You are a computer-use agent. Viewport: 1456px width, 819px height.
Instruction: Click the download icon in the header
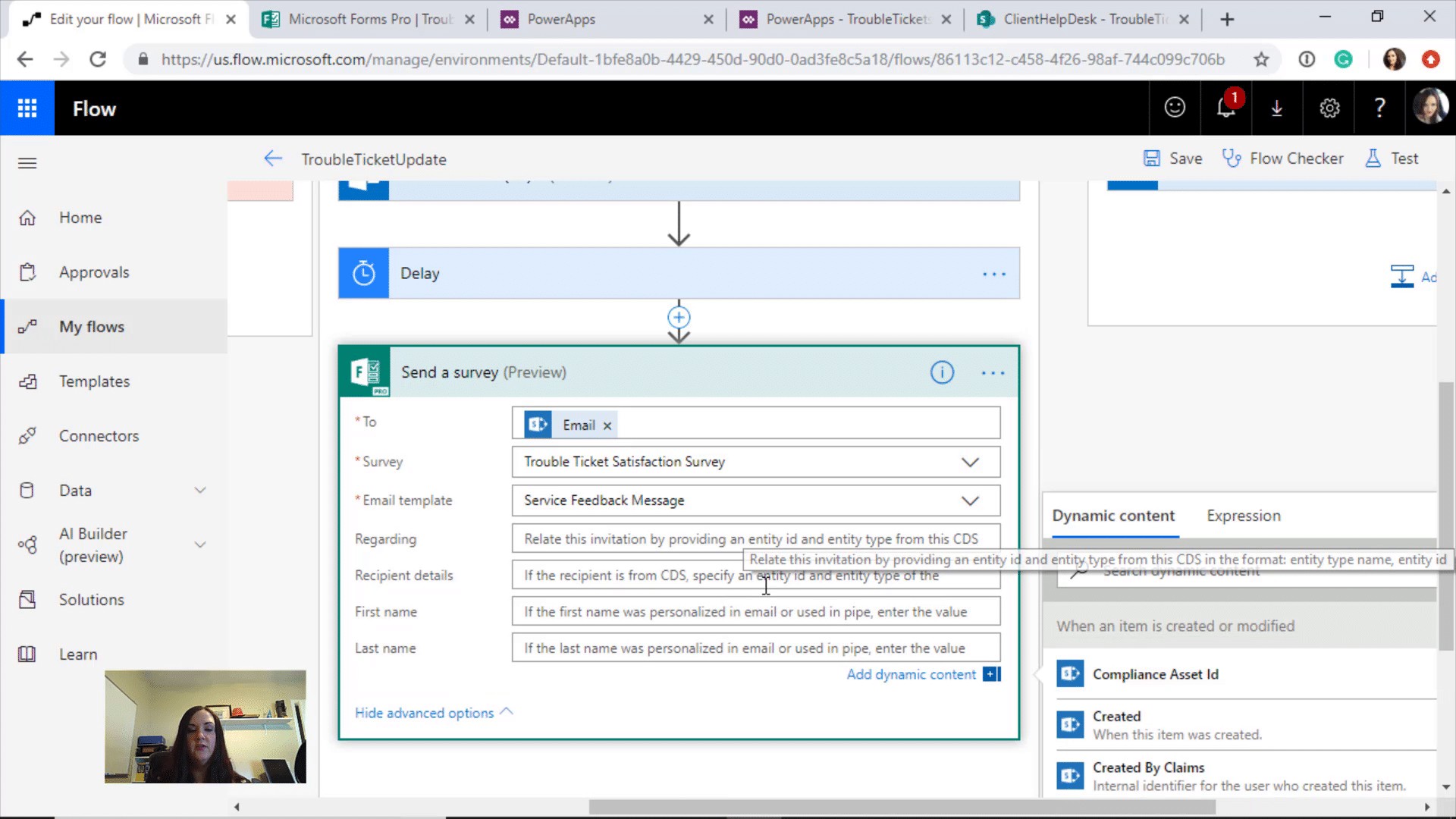pyautogui.click(x=1277, y=108)
